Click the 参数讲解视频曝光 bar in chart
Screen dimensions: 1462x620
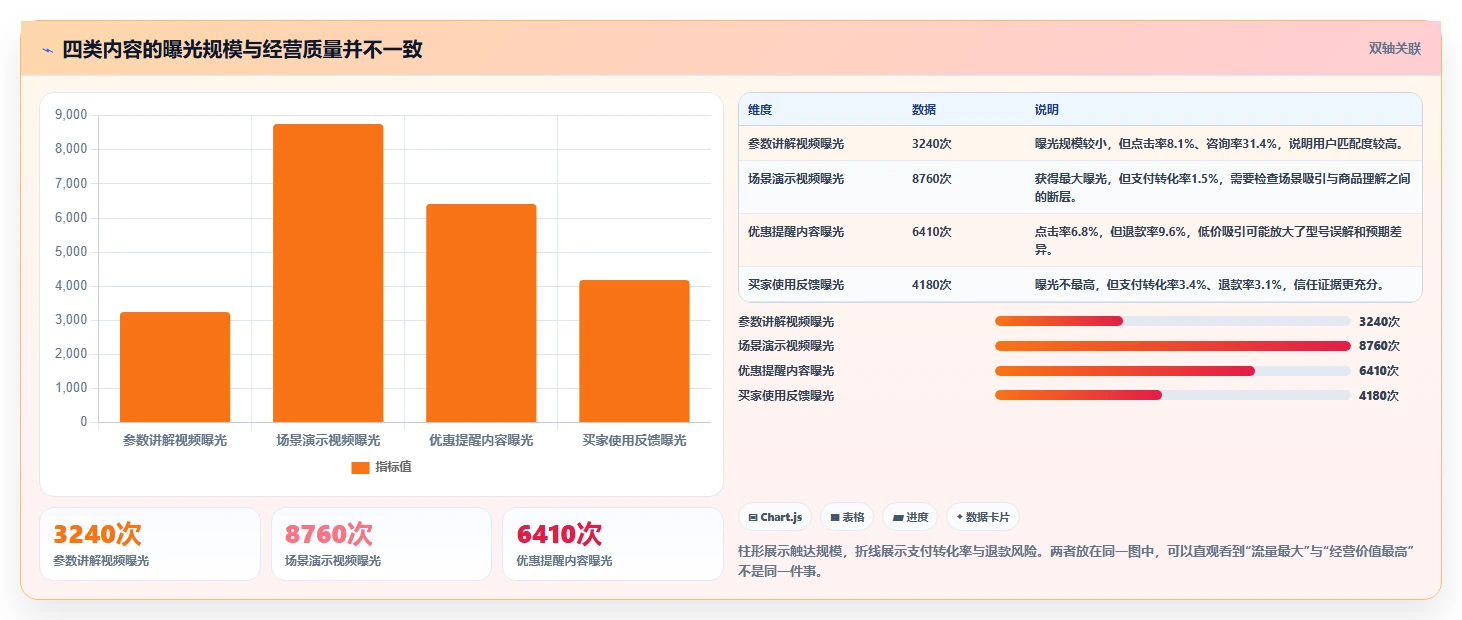(x=175, y=367)
